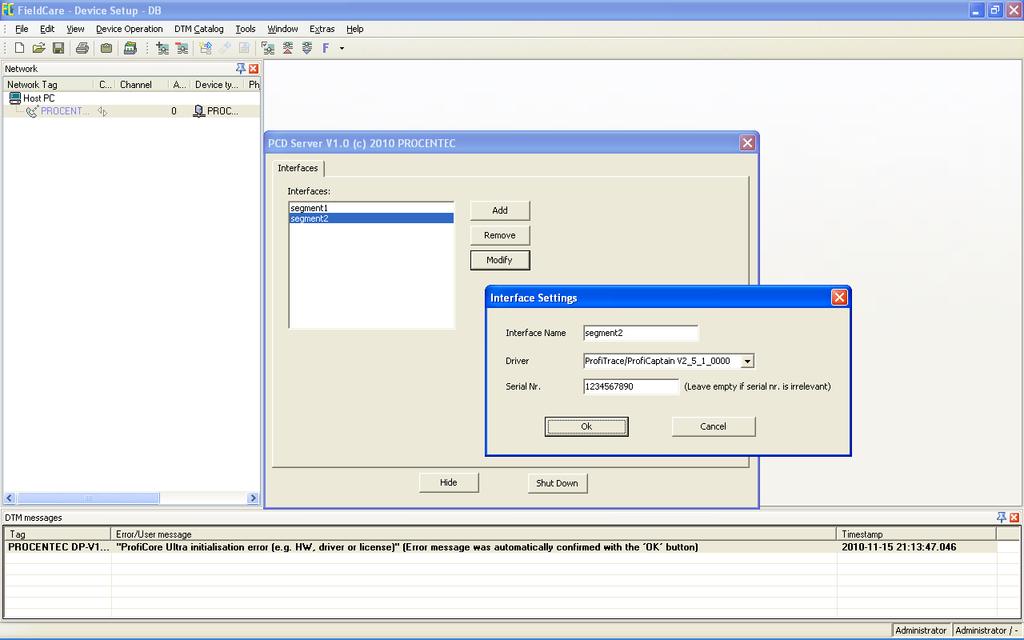The width and height of the screenshot is (1024, 640).
Task: Close the DTM messages panel
Action: click(1014, 517)
